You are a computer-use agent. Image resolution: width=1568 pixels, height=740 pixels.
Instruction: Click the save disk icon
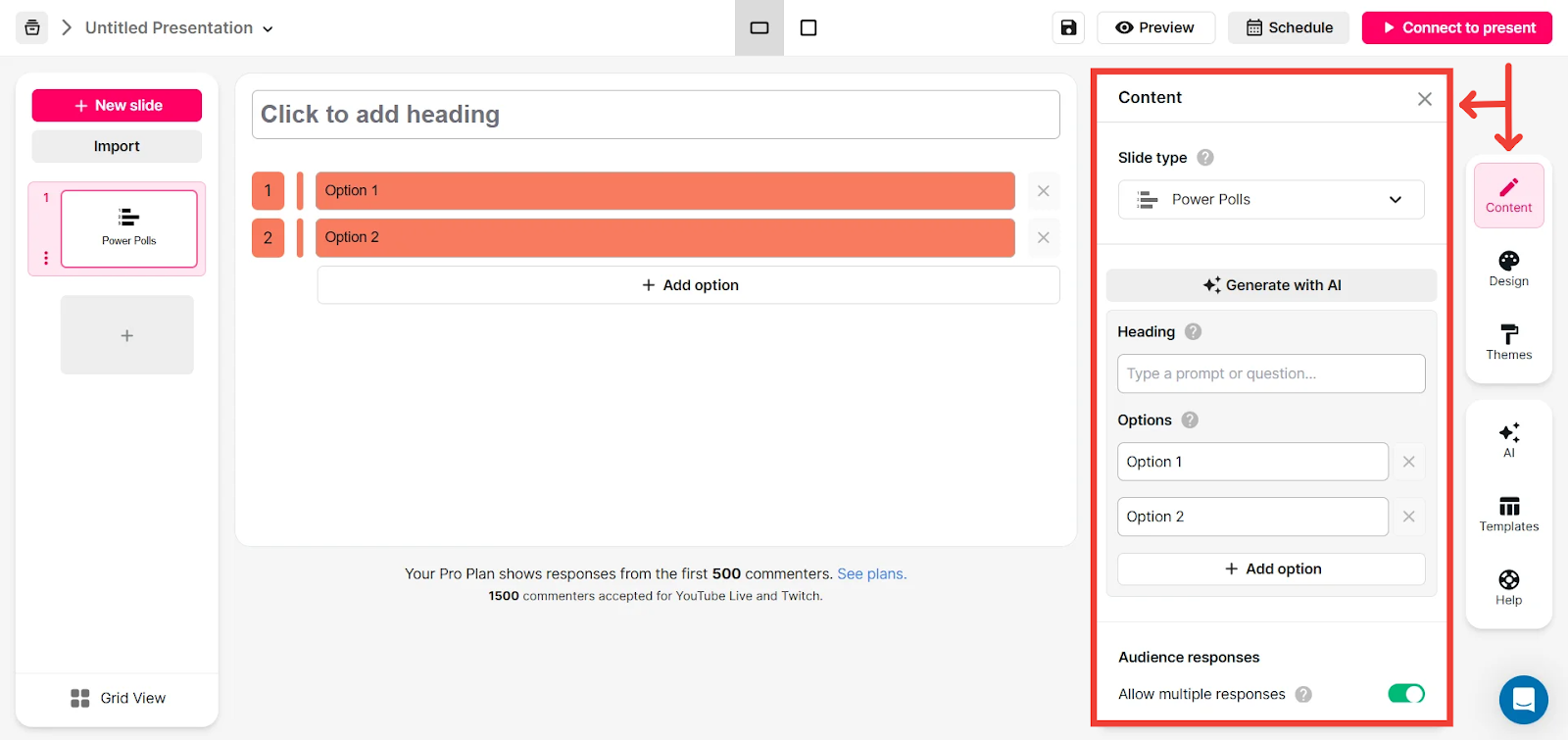(x=1068, y=27)
